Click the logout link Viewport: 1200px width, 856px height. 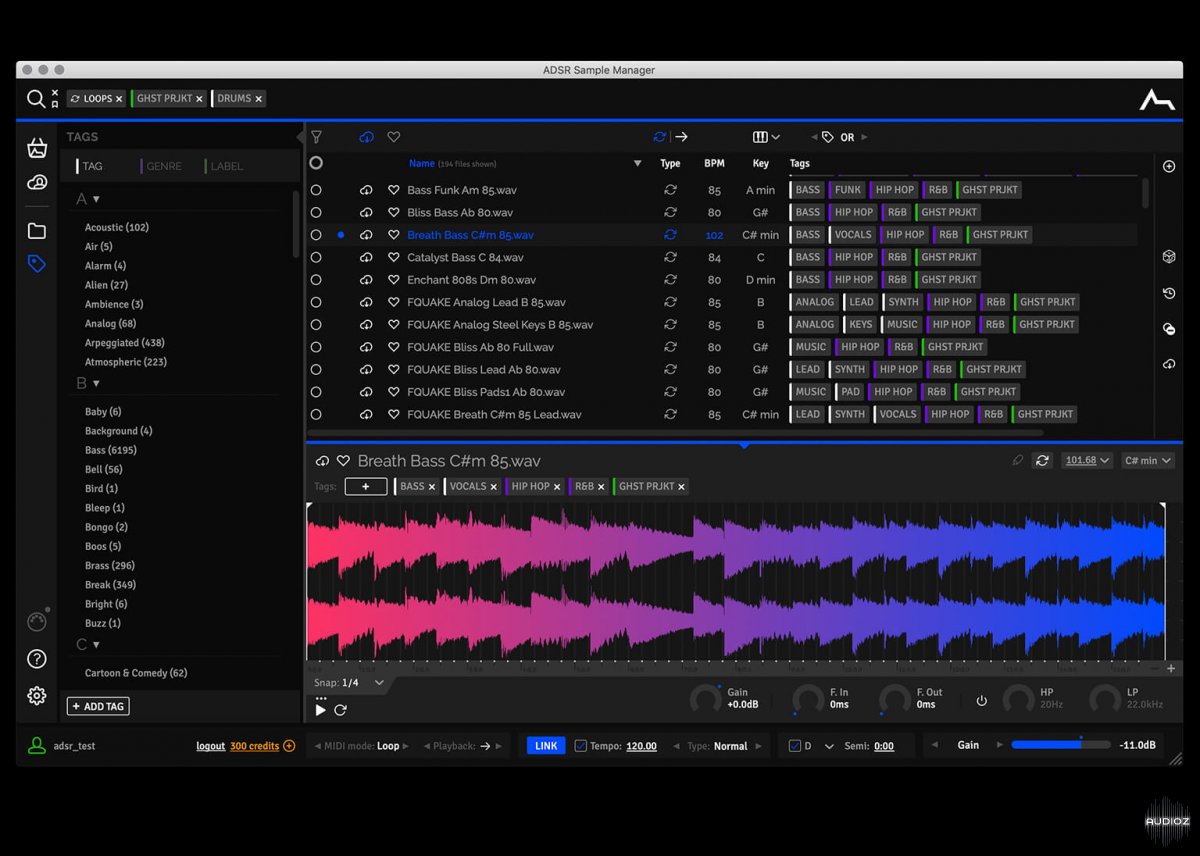(x=211, y=746)
